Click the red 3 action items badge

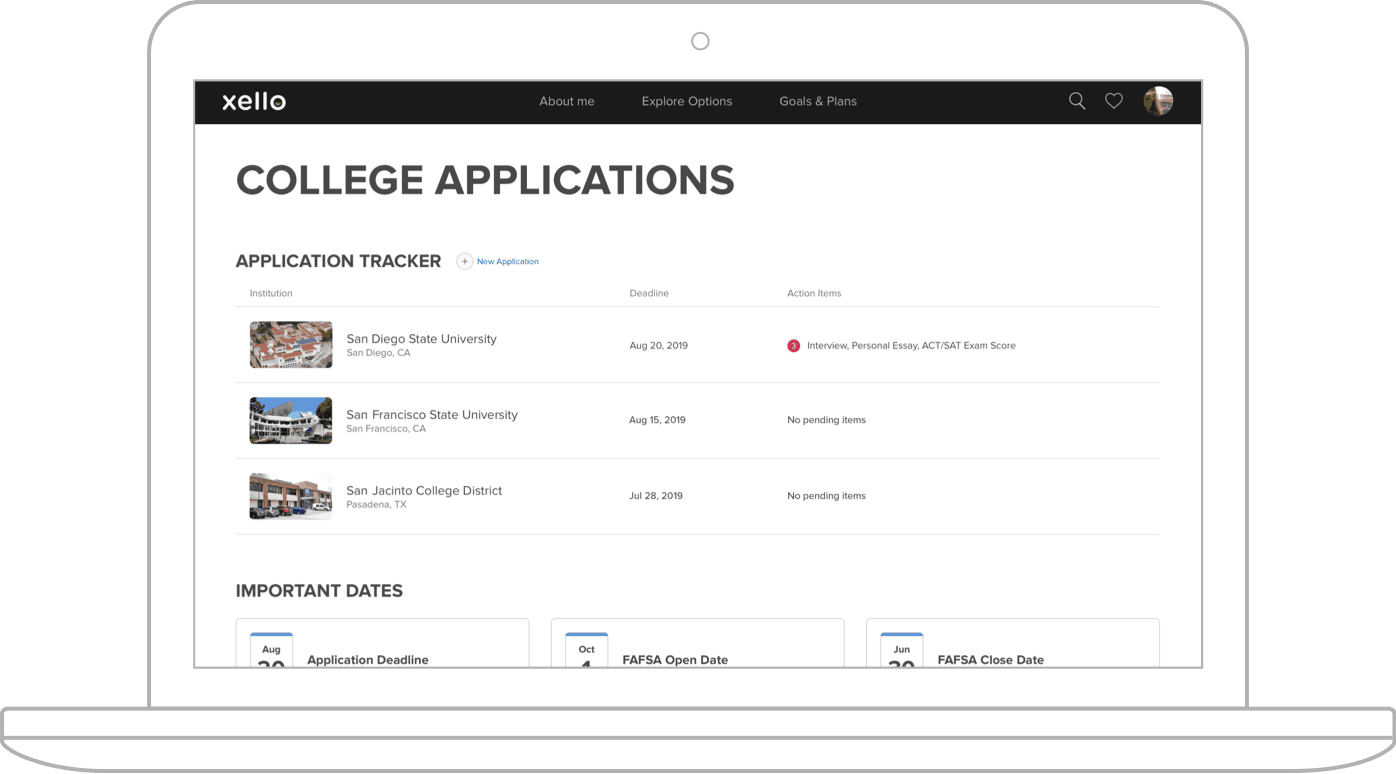[x=794, y=346]
